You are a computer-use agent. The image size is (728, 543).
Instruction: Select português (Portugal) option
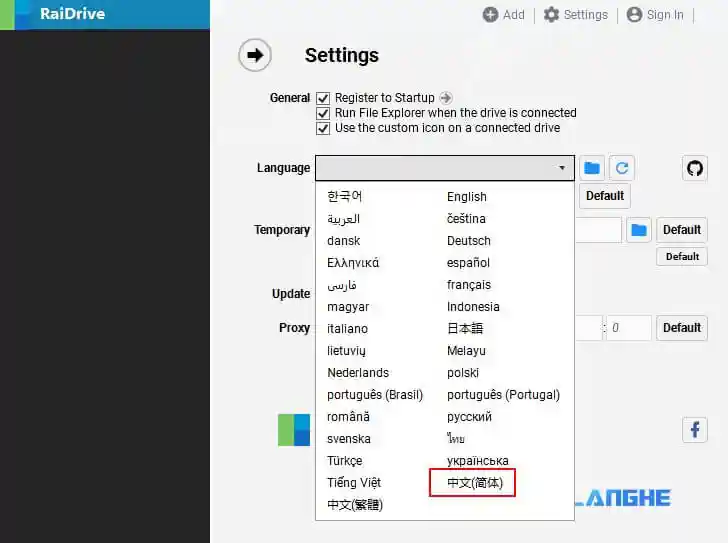point(503,395)
